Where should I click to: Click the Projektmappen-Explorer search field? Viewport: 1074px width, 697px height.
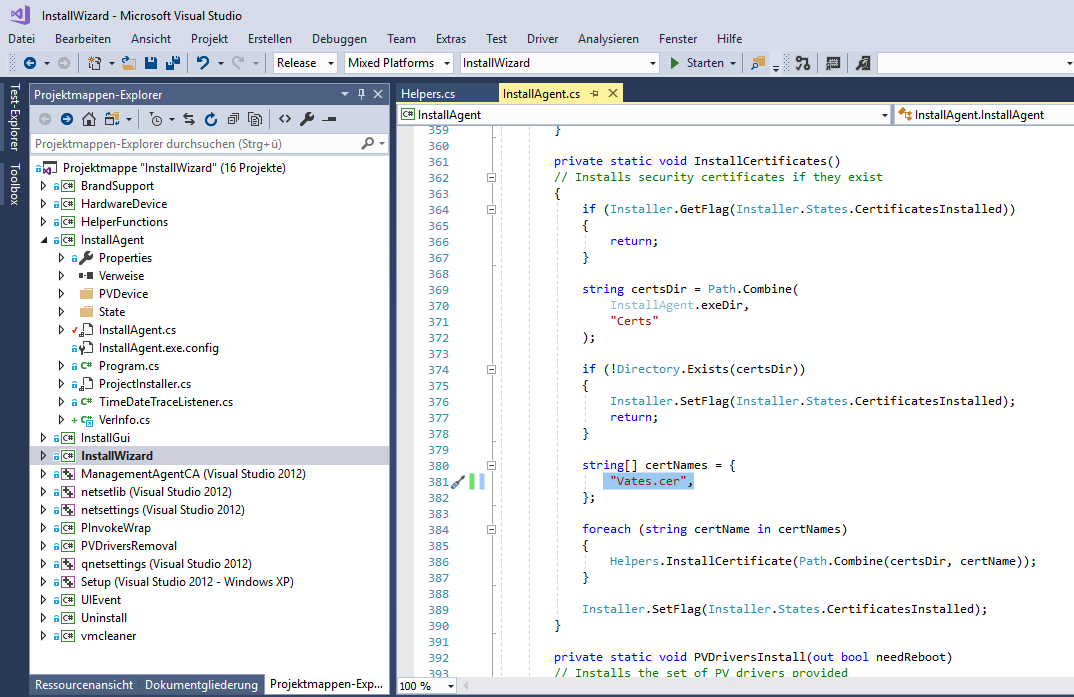pos(195,144)
